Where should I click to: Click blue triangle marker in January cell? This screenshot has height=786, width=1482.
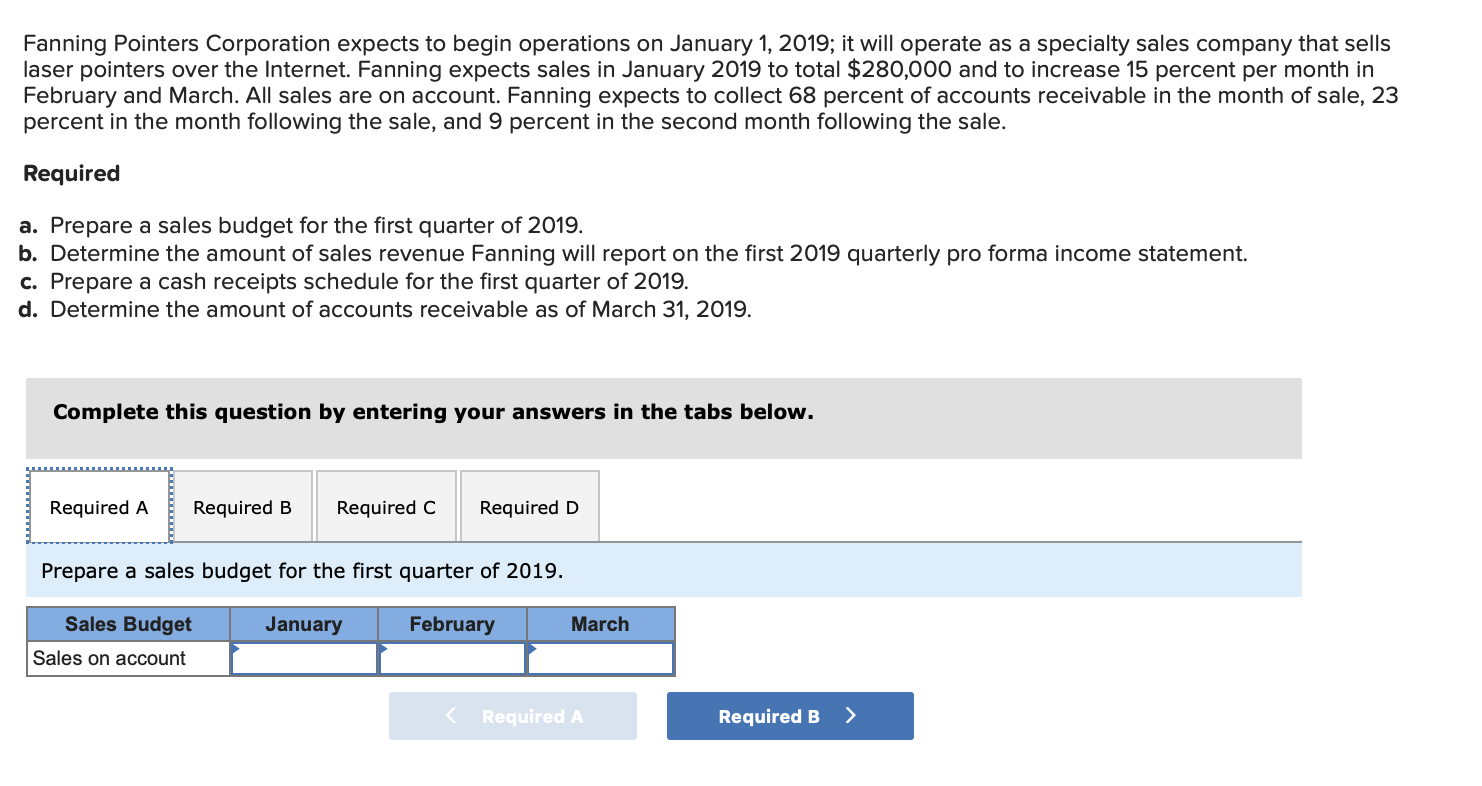pyautogui.click(x=235, y=648)
